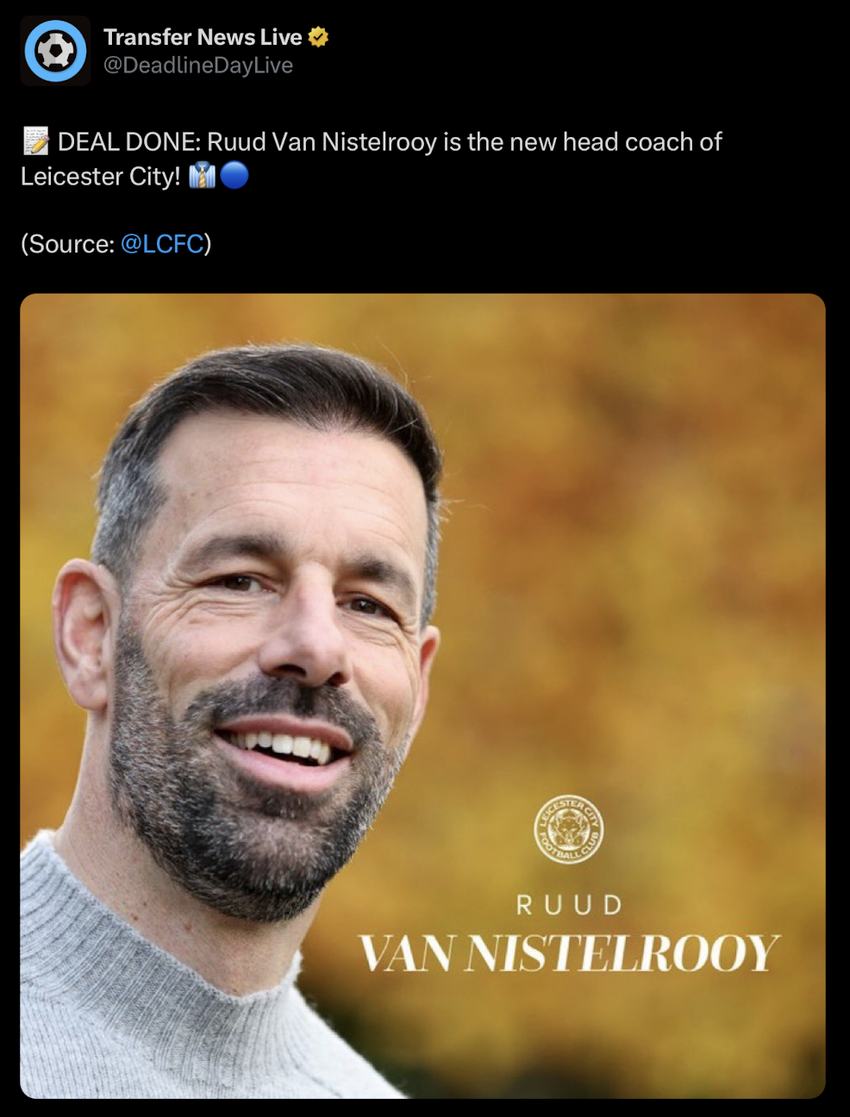Click the memo emoji before DEAL DONE
Image resolution: width=850 pixels, height=1117 pixels.
36,141
